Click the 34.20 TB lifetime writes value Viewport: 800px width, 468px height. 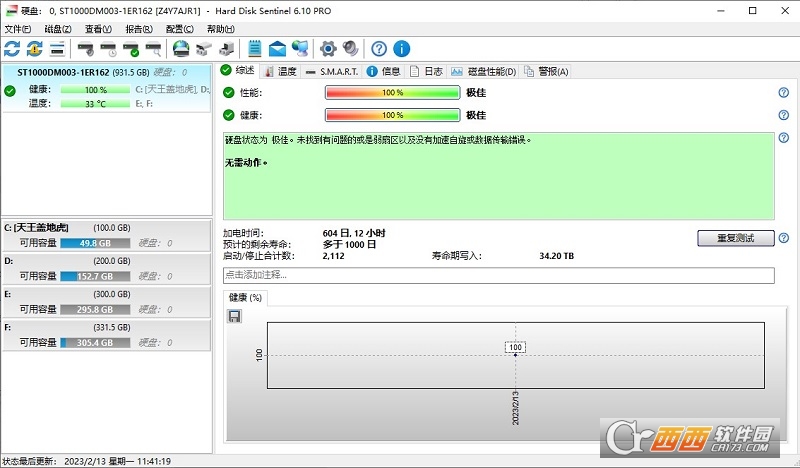(x=556, y=256)
